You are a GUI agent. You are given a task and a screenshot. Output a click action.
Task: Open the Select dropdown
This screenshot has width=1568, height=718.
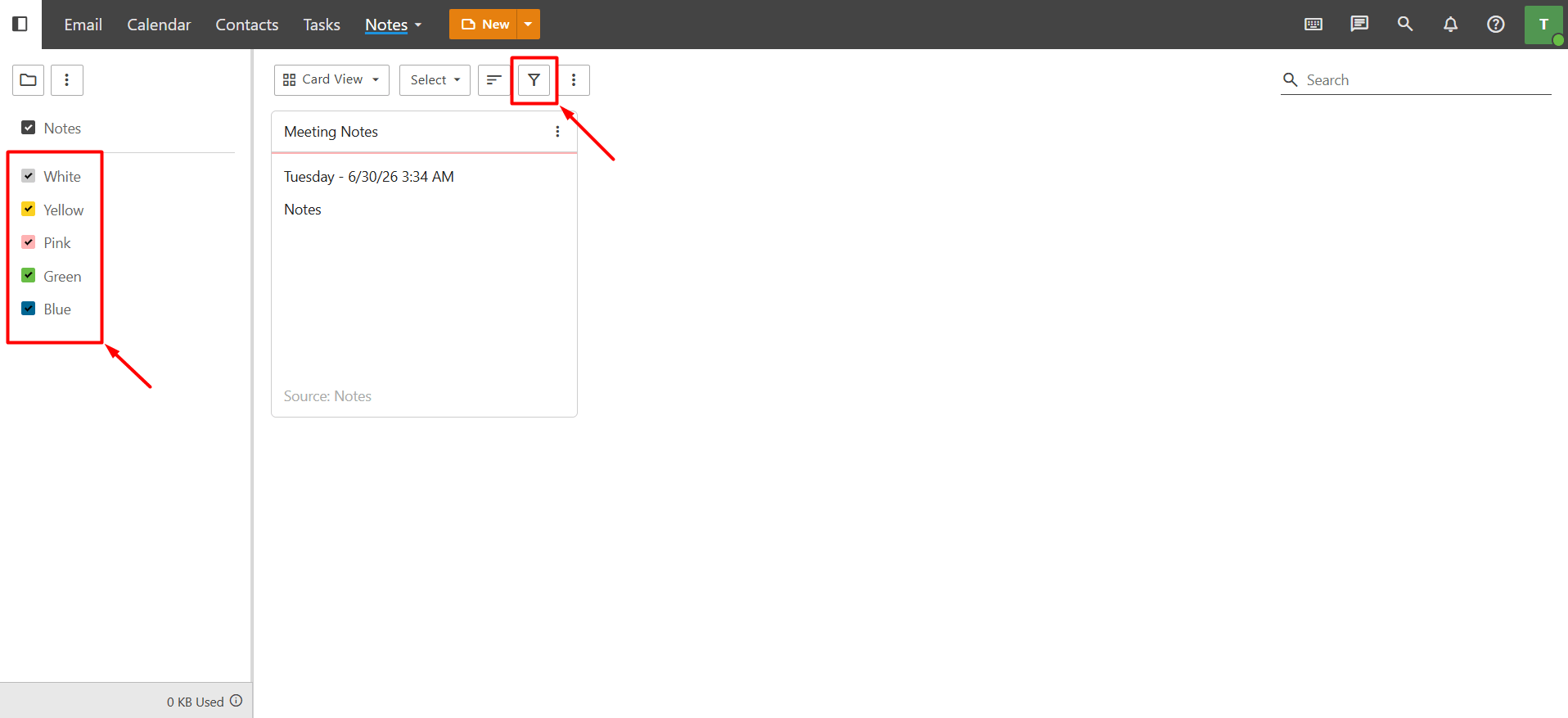pos(435,80)
